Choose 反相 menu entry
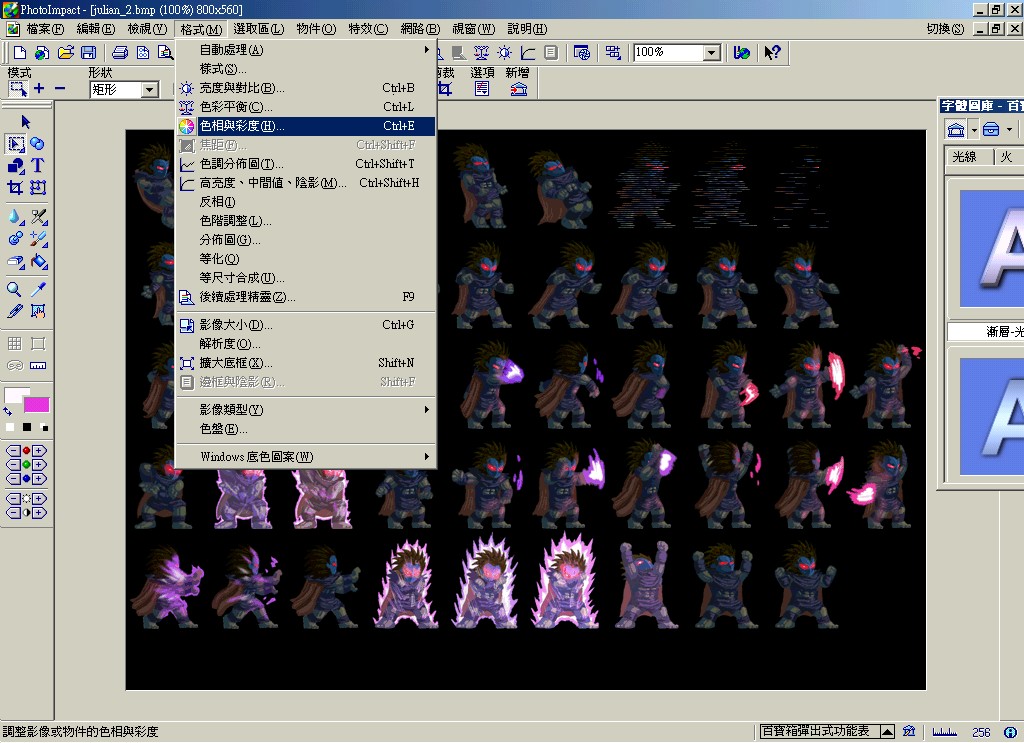This screenshot has width=1024, height=743. (306, 202)
